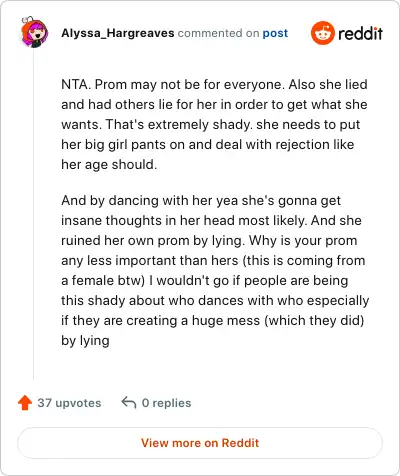Click the vertical thread line under avatar
This screenshot has height=476, width=400.
click(x=33, y=214)
